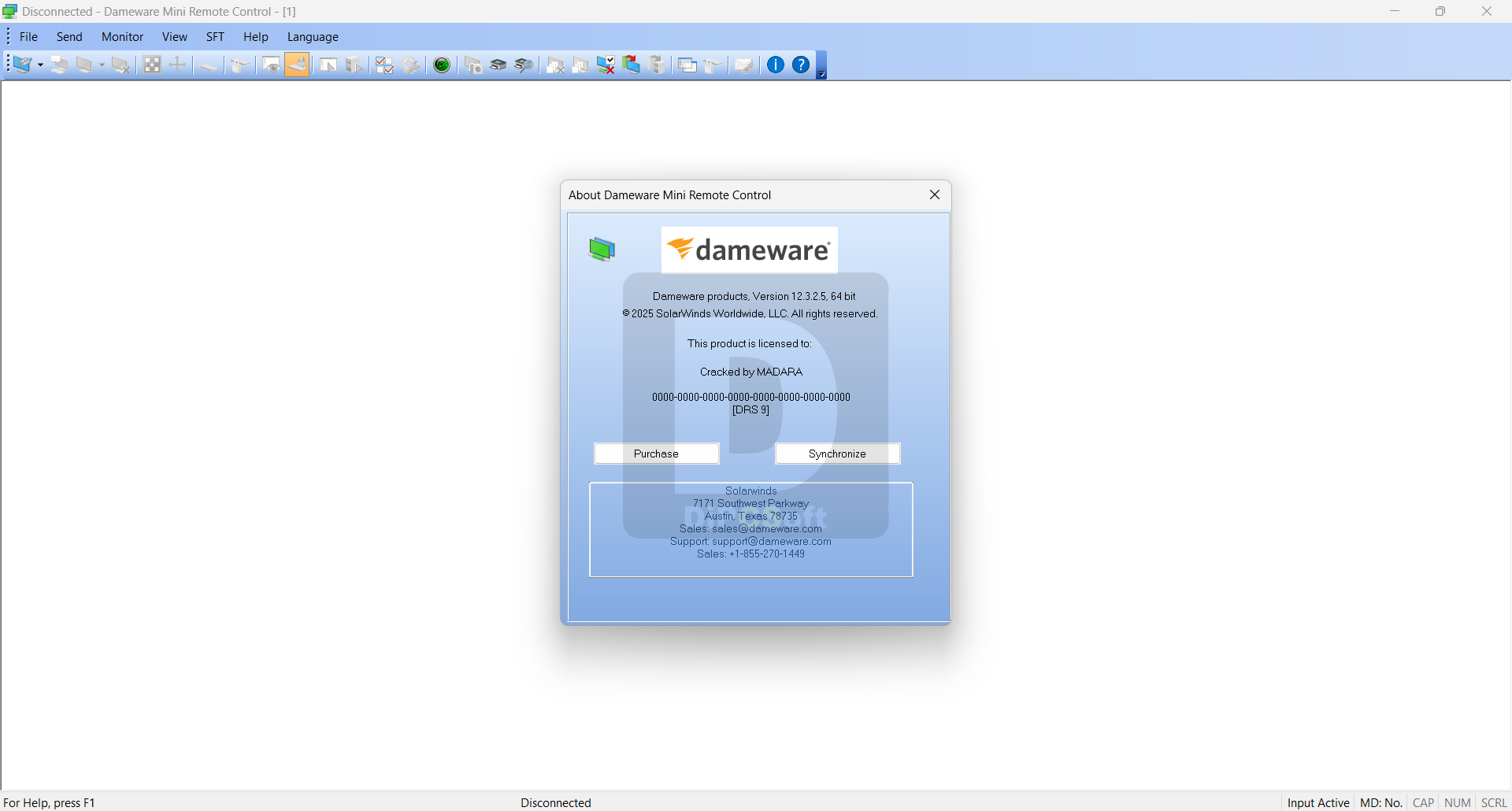This screenshot has height=811, width=1512.
Task: Toggle the full screen arrows icon
Action: [152, 65]
